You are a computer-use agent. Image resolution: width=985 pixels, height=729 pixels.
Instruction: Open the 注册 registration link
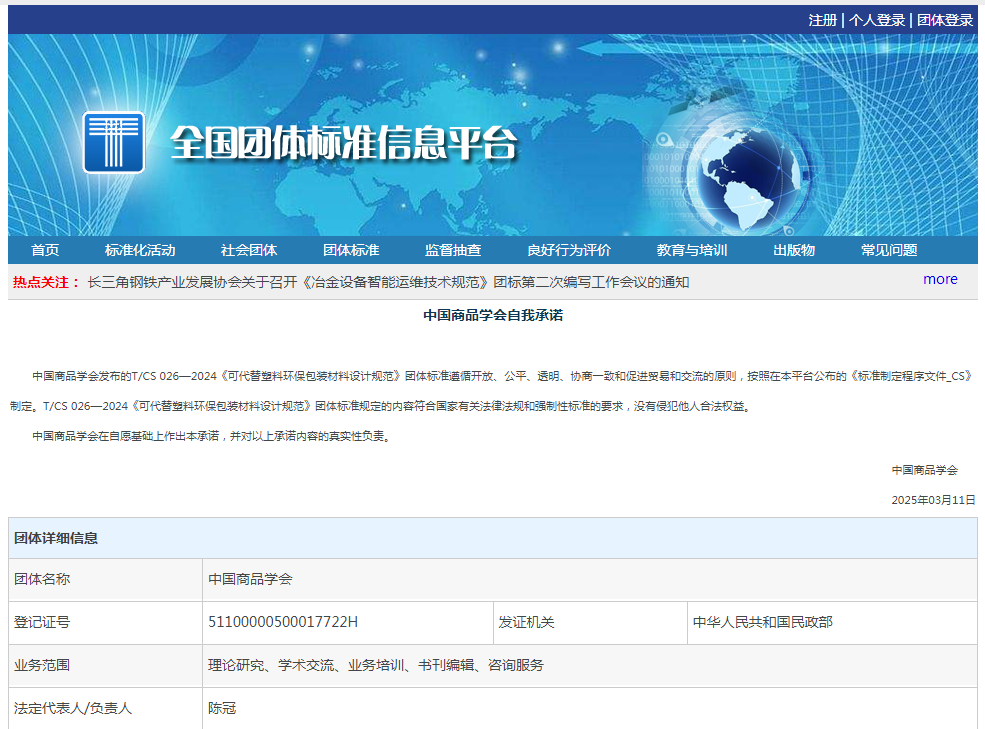[822, 20]
